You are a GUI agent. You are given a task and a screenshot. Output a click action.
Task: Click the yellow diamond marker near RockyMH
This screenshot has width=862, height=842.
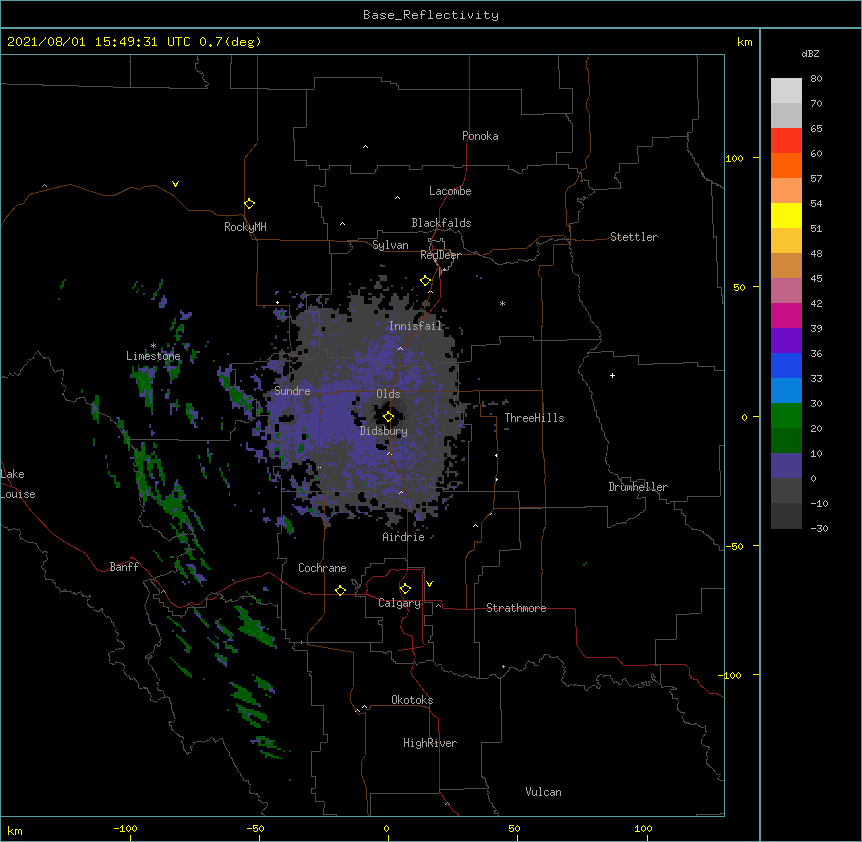(x=249, y=204)
